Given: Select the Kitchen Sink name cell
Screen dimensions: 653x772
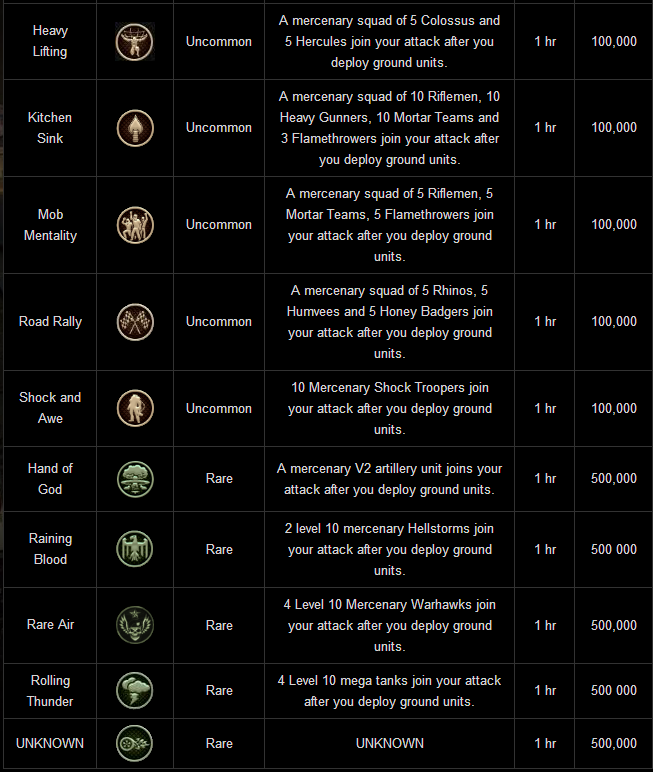Looking at the screenshot, I should [x=50, y=127].
